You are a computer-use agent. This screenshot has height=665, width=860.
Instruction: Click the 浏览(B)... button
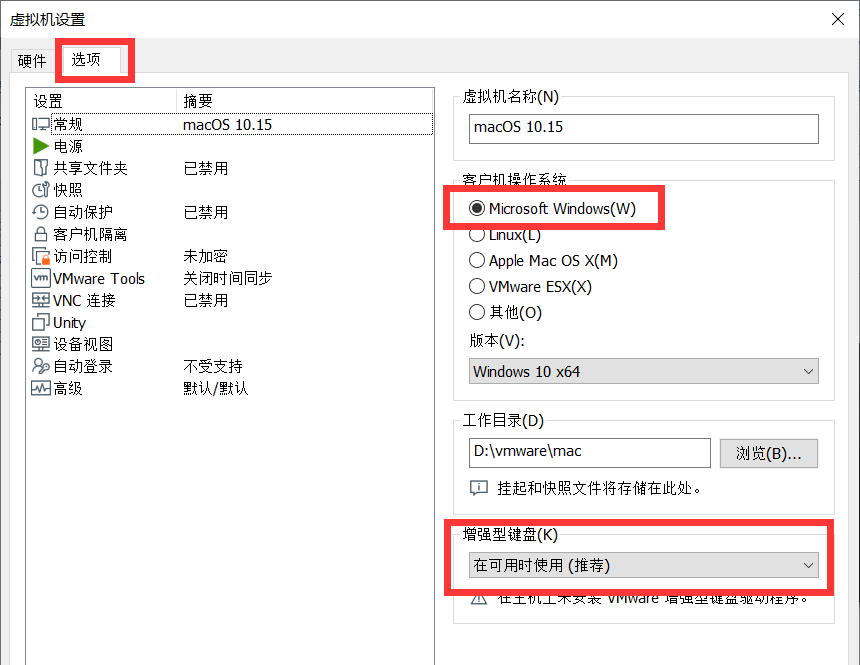coord(768,453)
